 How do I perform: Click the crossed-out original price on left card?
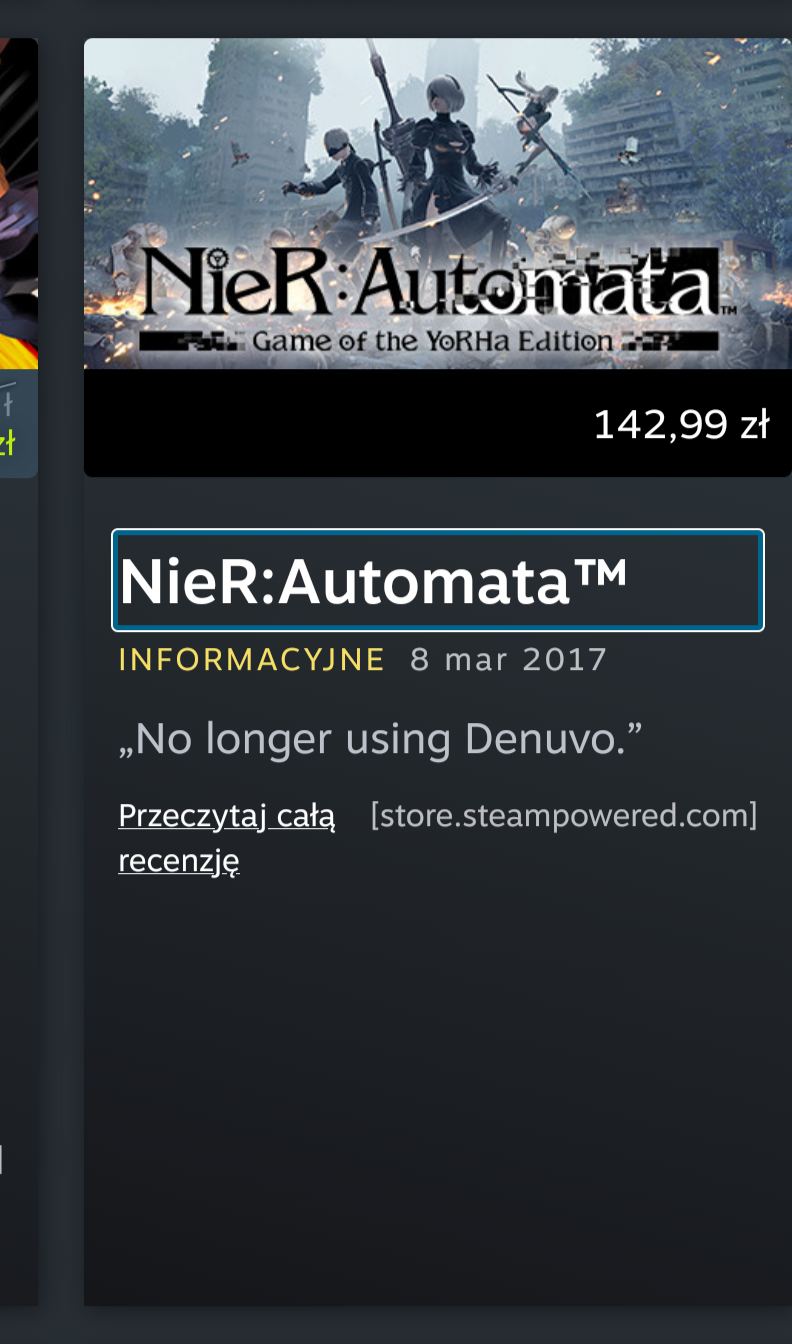pos(8,404)
